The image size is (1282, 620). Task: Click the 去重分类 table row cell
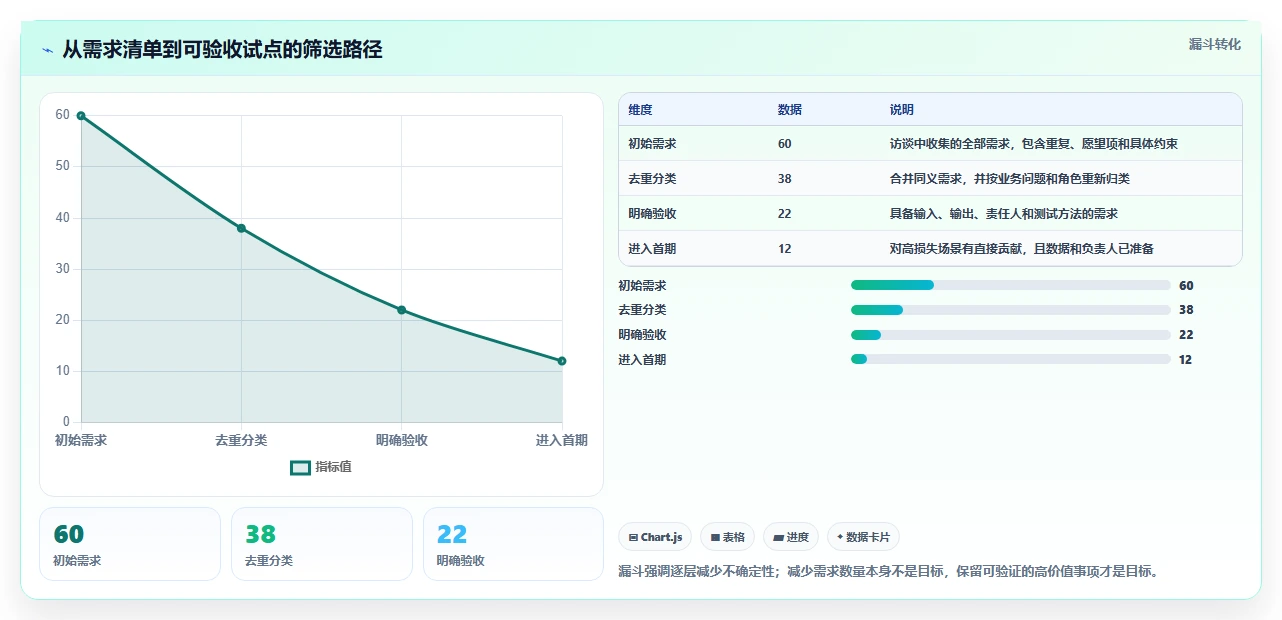click(652, 179)
